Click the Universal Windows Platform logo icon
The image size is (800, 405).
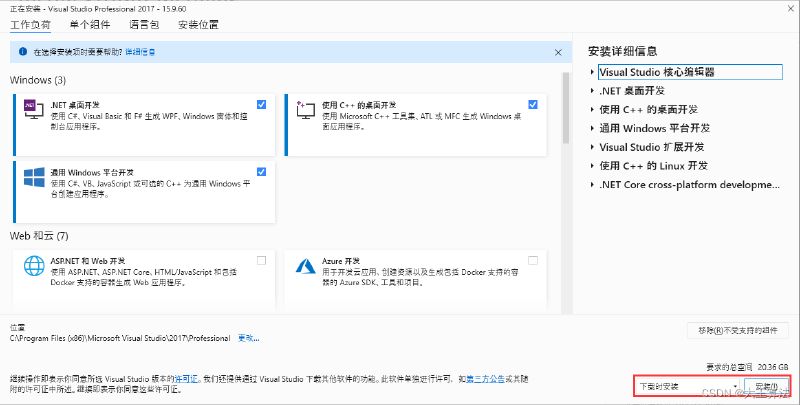pyautogui.click(x=34, y=178)
